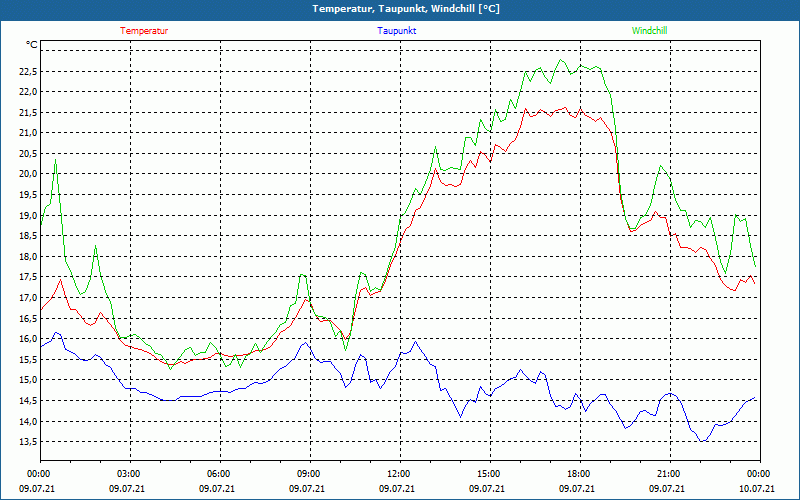Click the red Temperatur legend label
This screenshot has height=500, width=800.
pyautogui.click(x=144, y=31)
